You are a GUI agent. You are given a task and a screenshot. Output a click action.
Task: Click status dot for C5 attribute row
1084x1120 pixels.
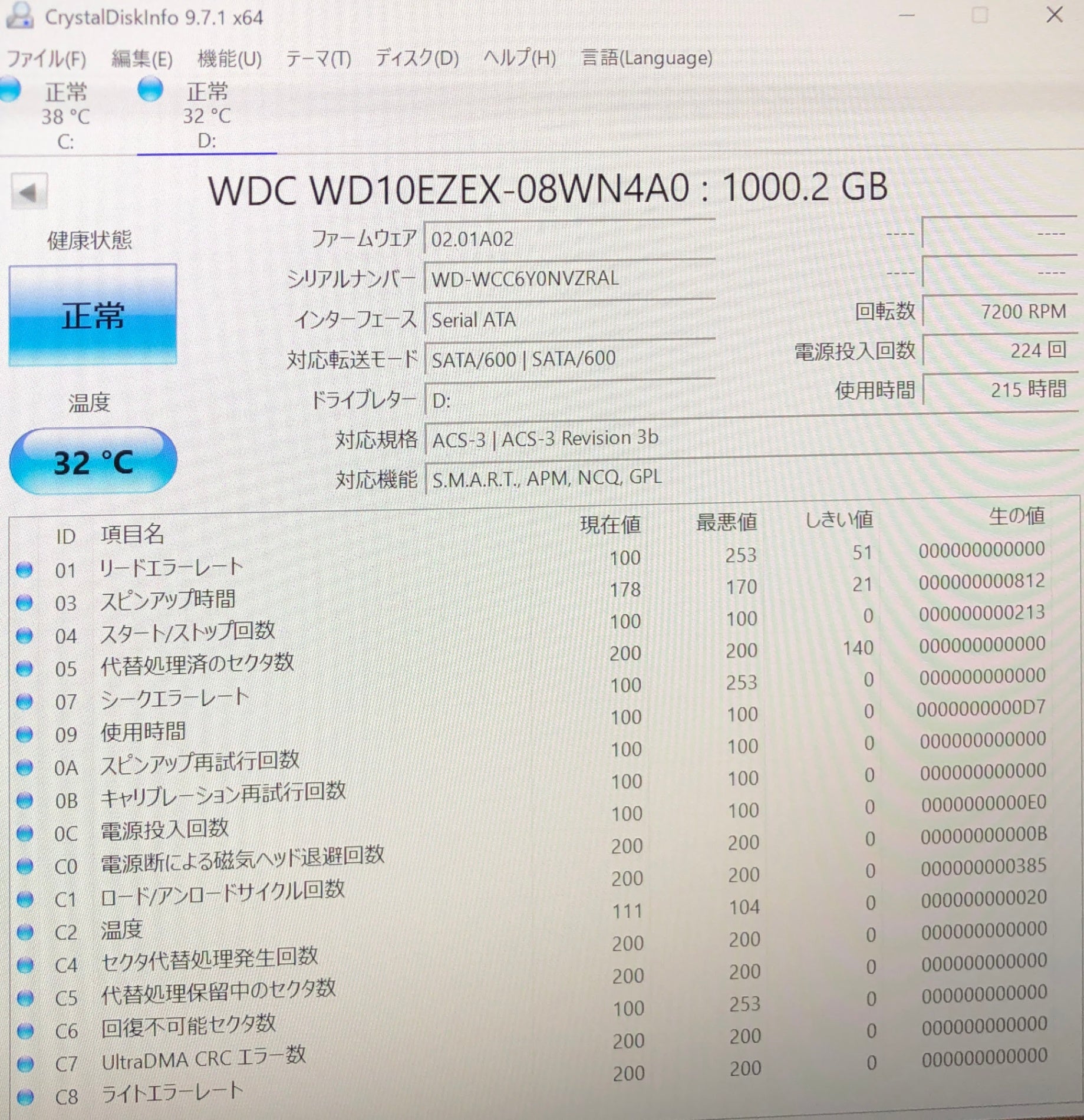point(25,998)
